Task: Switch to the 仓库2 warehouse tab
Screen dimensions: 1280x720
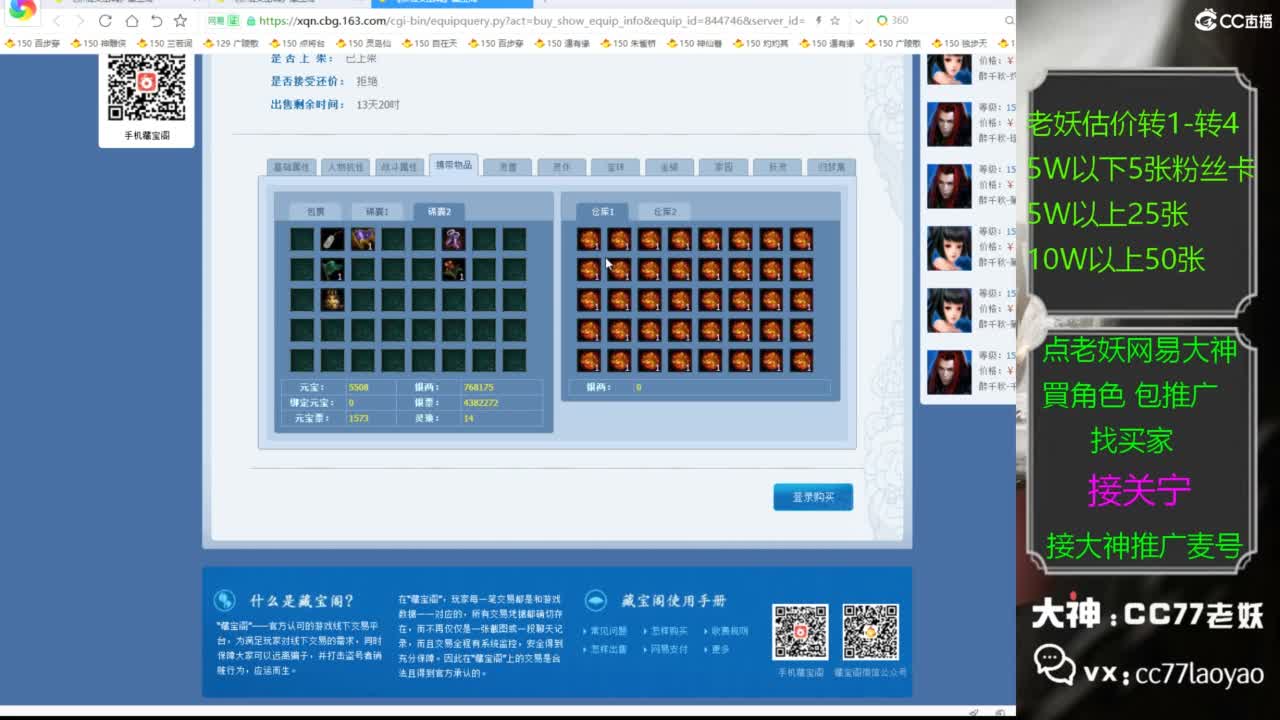Action: click(664, 211)
